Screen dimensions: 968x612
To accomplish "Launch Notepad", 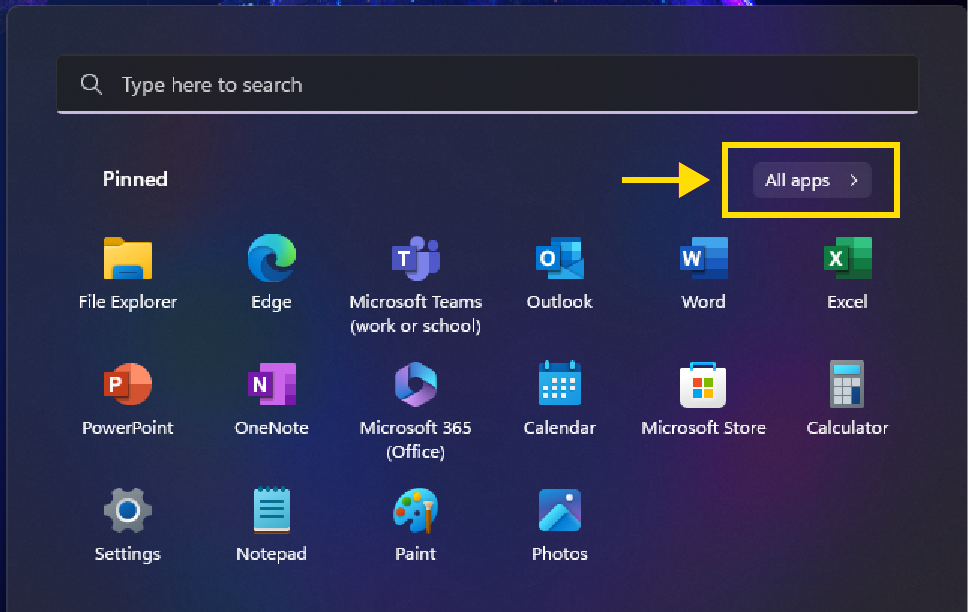I will pyautogui.click(x=271, y=511).
